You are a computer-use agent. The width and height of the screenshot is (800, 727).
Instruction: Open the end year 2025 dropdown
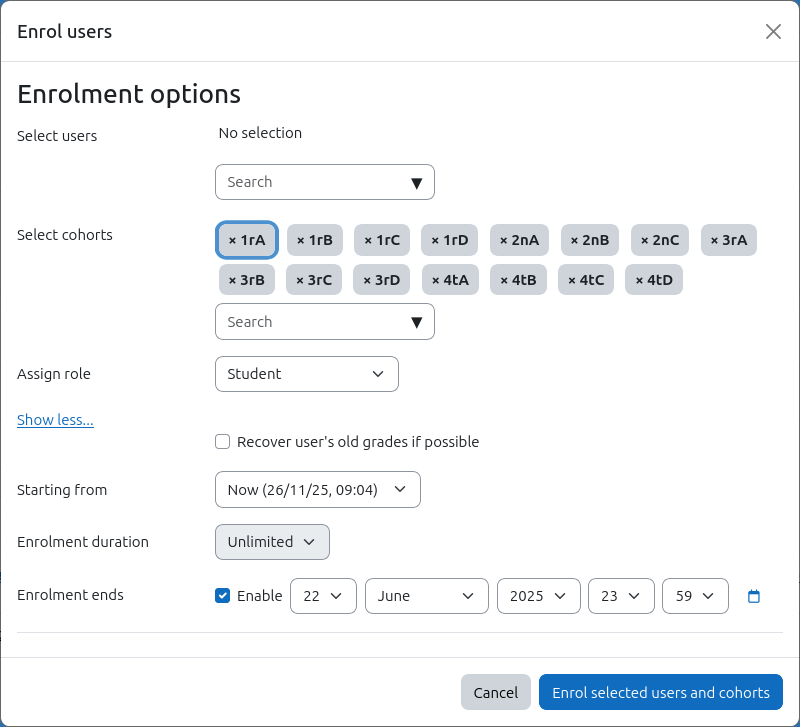coord(538,596)
